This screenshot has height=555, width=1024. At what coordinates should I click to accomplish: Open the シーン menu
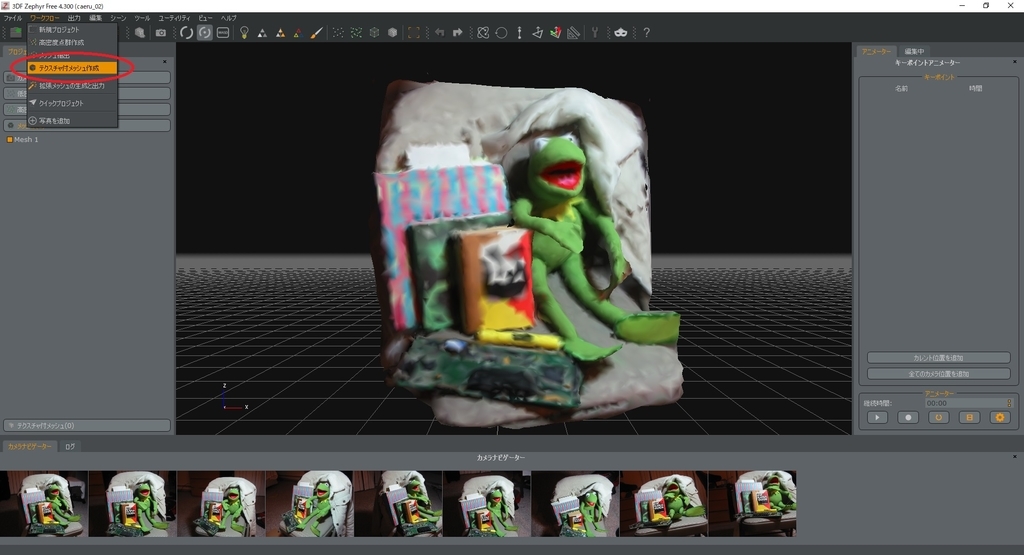click(118, 18)
